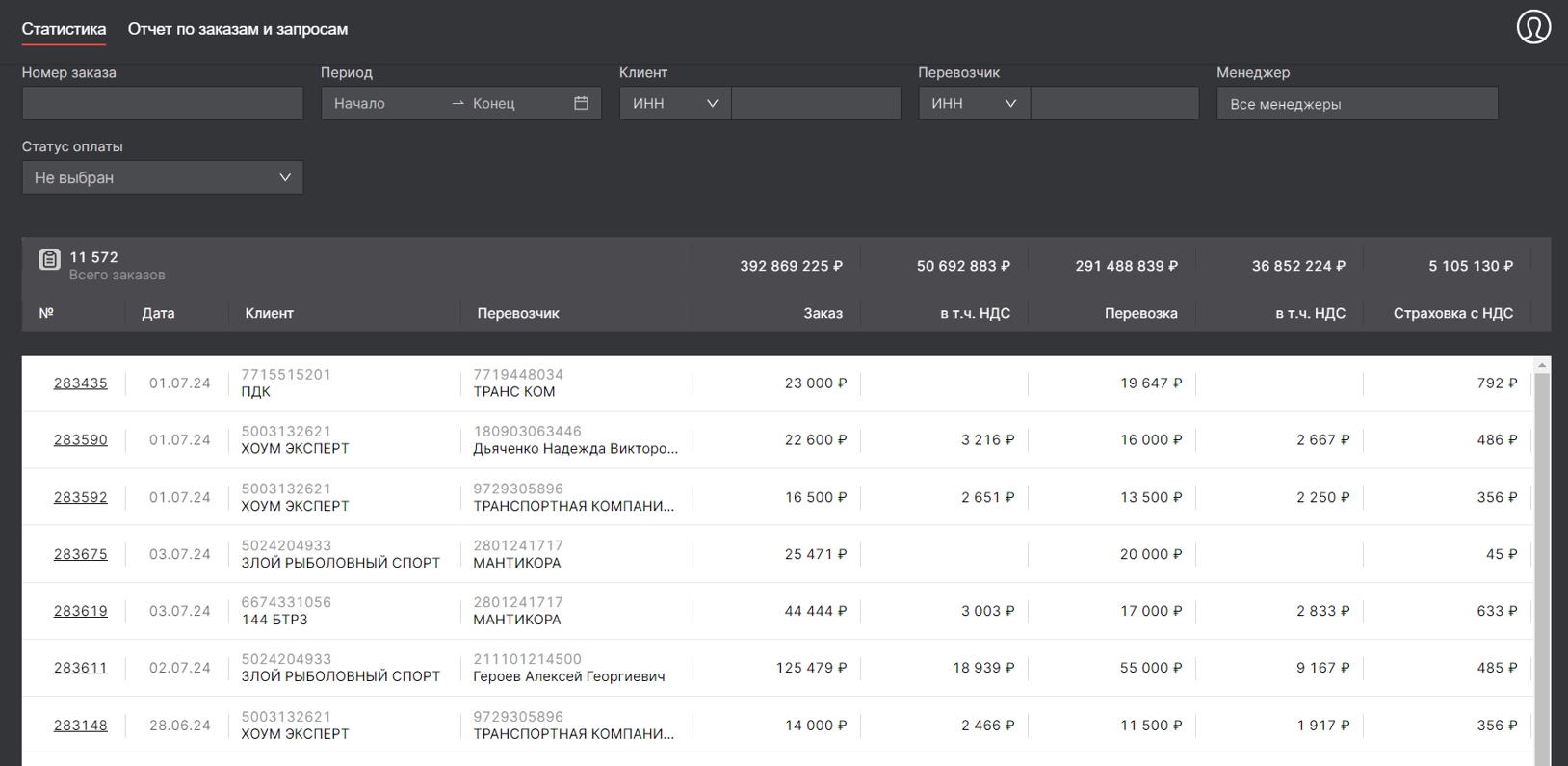Click order VAT 18 939 ₽

click(x=983, y=668)
